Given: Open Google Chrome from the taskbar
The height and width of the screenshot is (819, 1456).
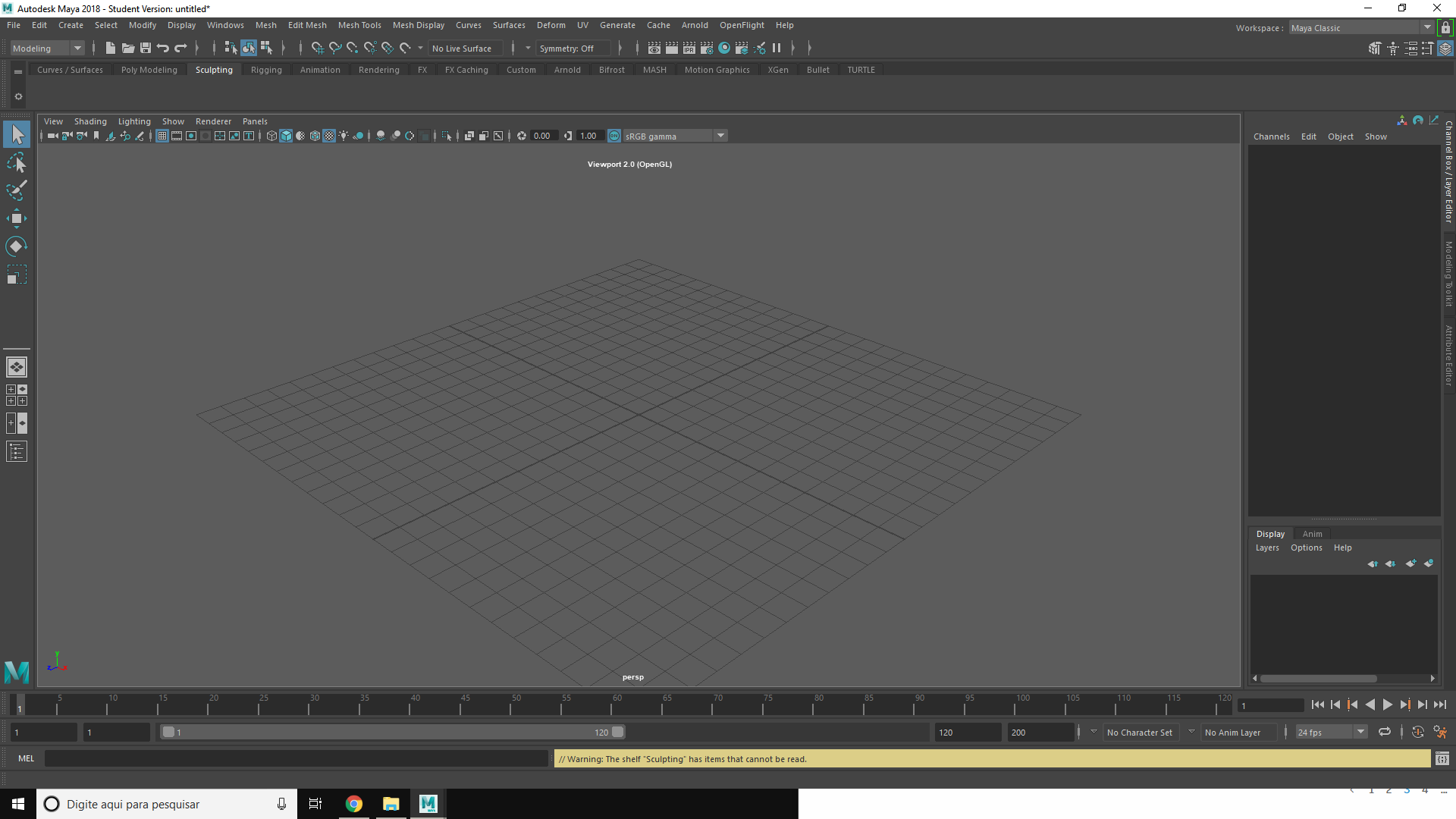Looking at the screenshot, I should tap(354, 804).
